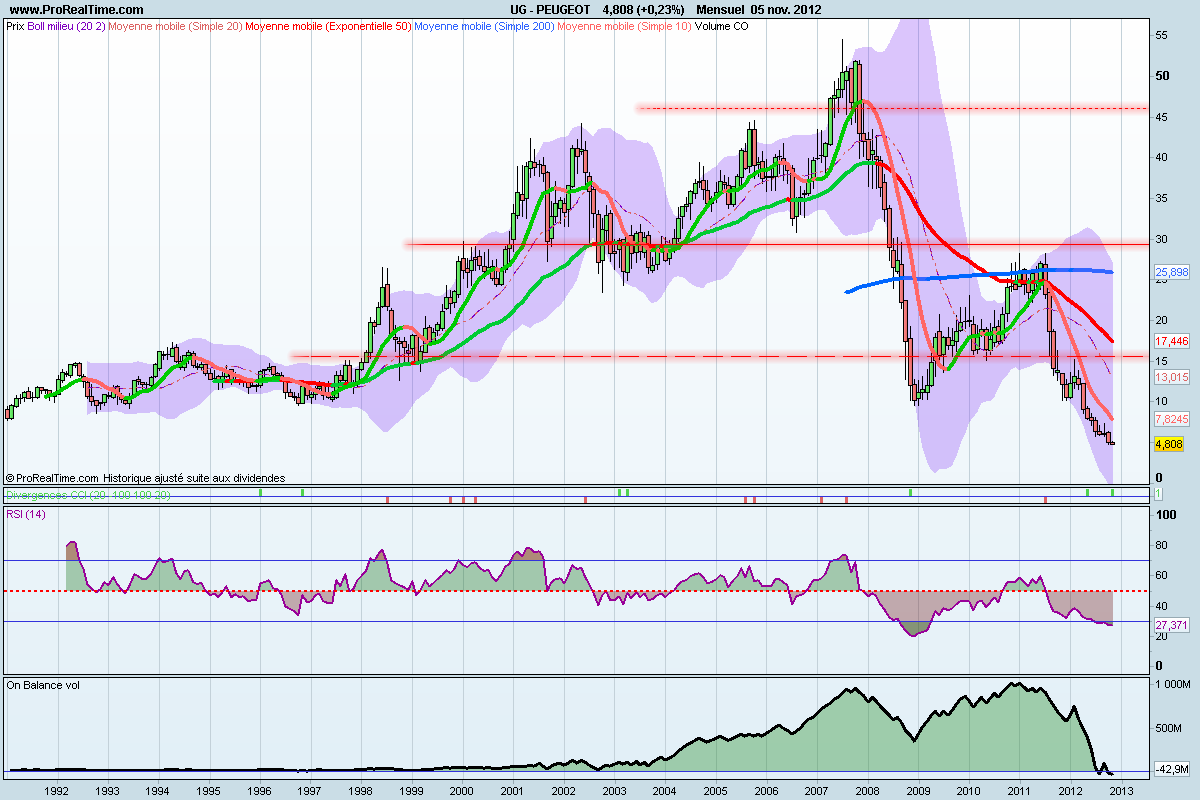Select the "80" label on the RSI axis
The height and width of the screenshot is (800, 1200).
pyautogui.click(x=1161, y=545)
